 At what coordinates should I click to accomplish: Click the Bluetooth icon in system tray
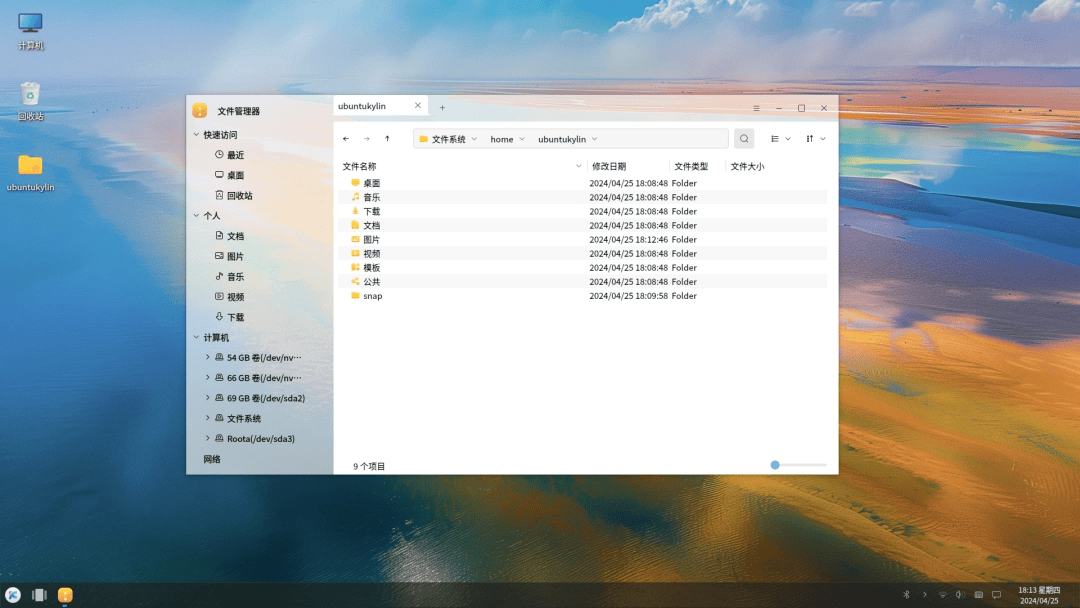coord(907,595)
